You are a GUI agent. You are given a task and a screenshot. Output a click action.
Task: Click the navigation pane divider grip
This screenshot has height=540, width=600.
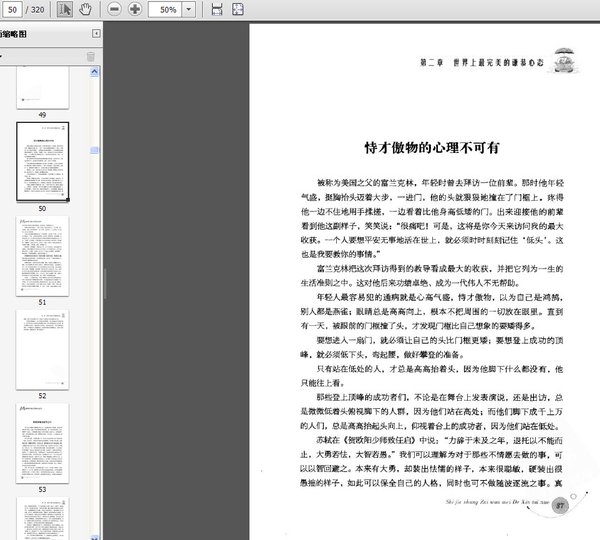105,283
